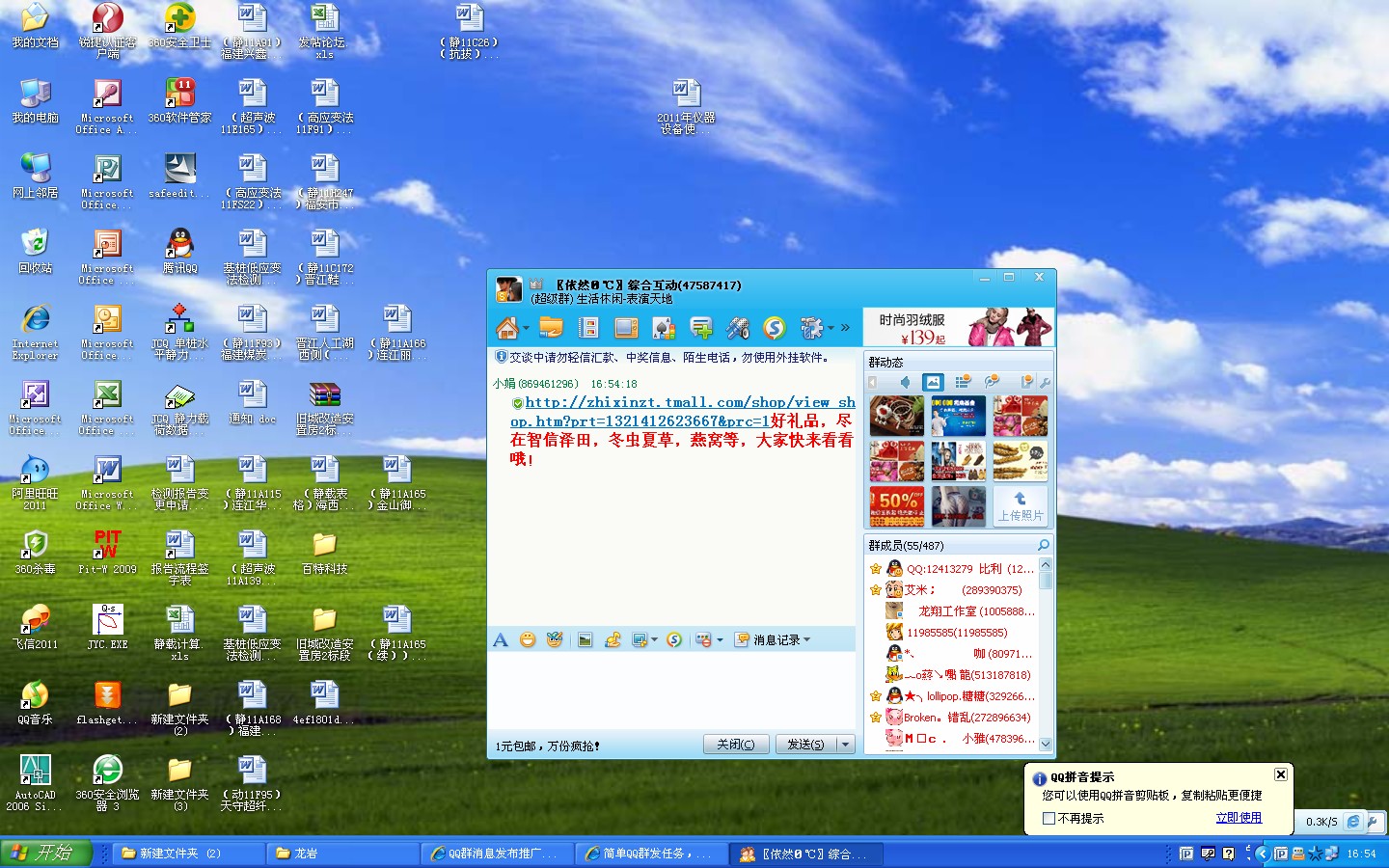Click the block group messages icon
Viewport: 1389px width, 868px height.
[x=703, y=639]
